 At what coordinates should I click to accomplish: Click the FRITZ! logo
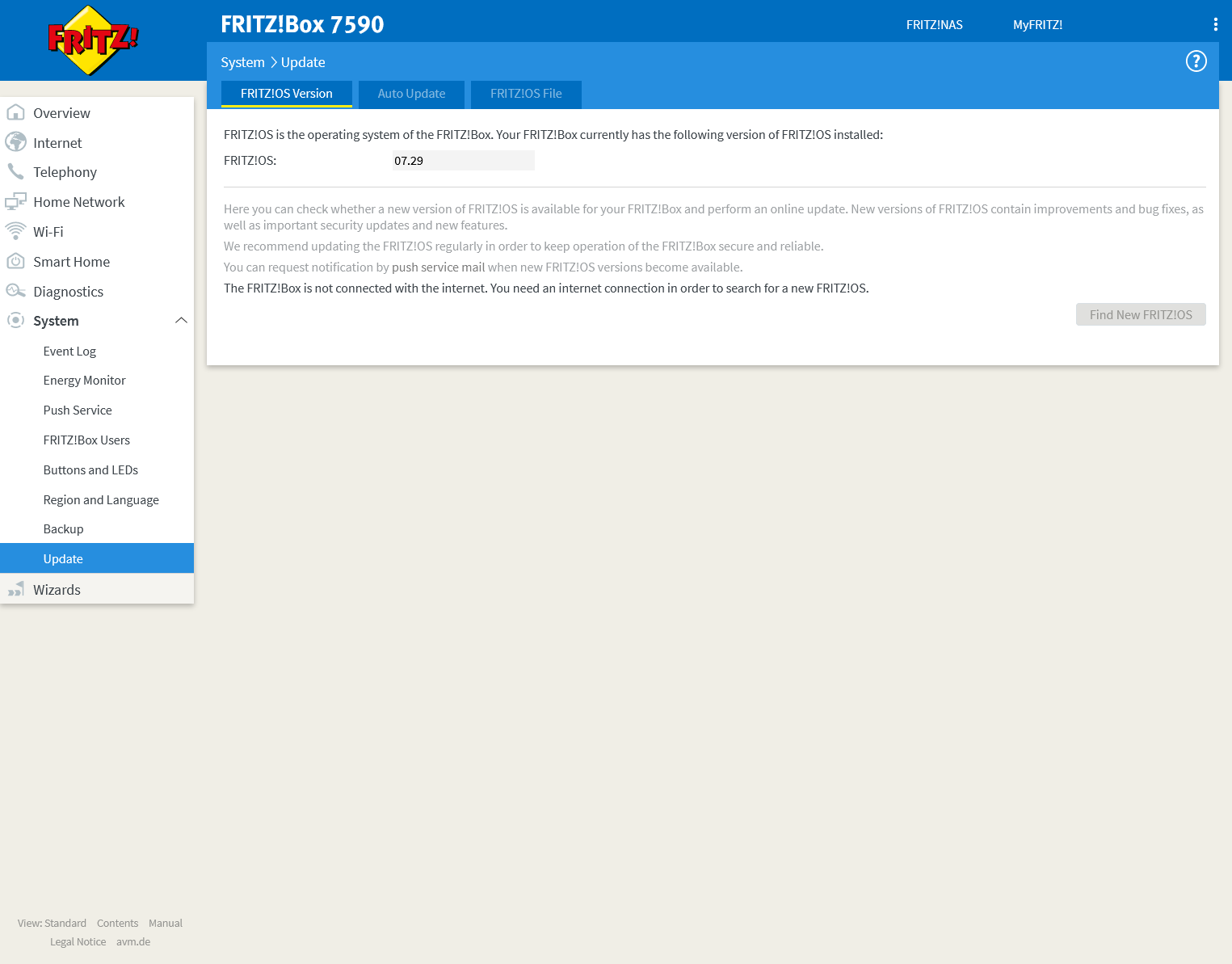[x=93, y=40]
